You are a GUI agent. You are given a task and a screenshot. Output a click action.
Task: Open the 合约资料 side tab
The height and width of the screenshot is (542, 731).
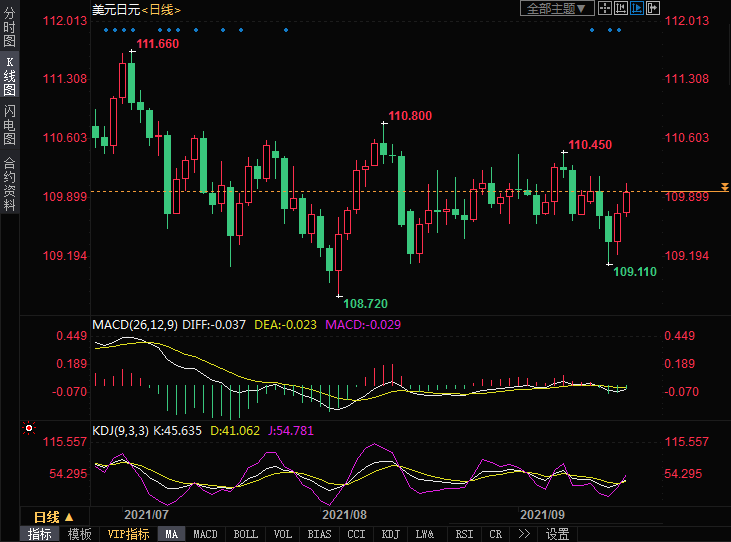pyautogui.click(x=9, y=184)
